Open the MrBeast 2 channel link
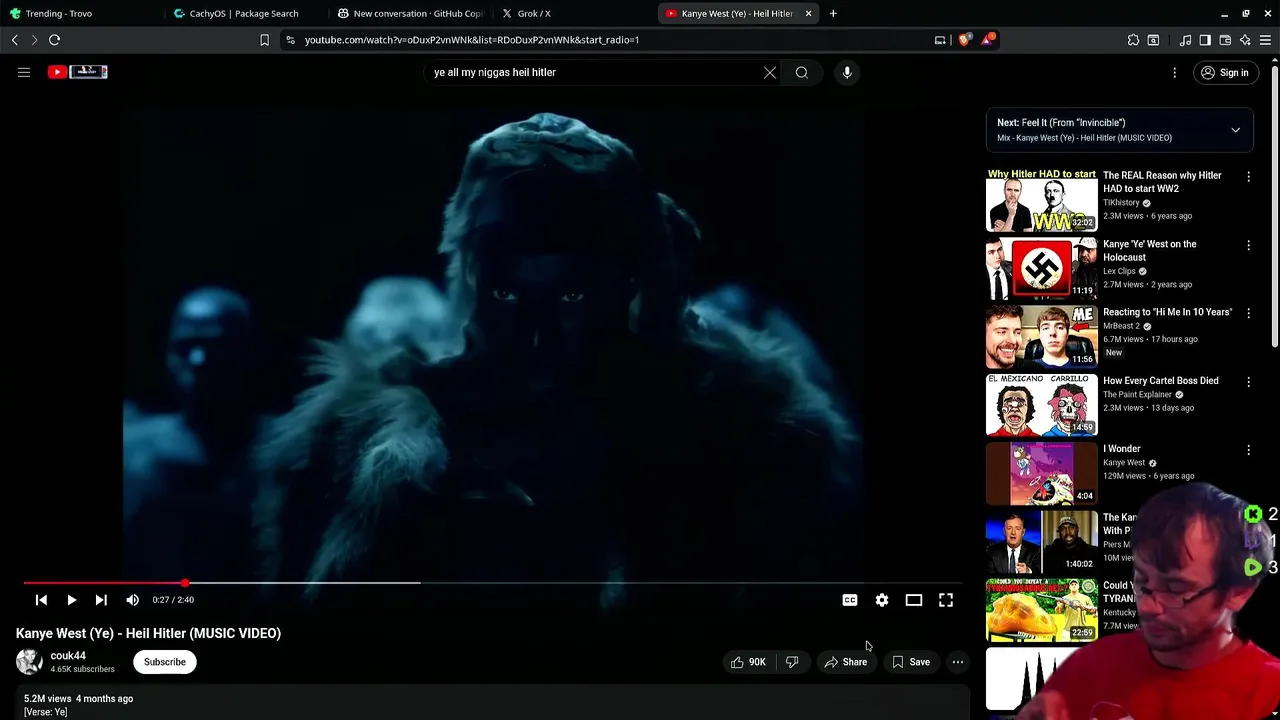The height and width of the screenshot is (720, 1280). tap(1121, 326)
